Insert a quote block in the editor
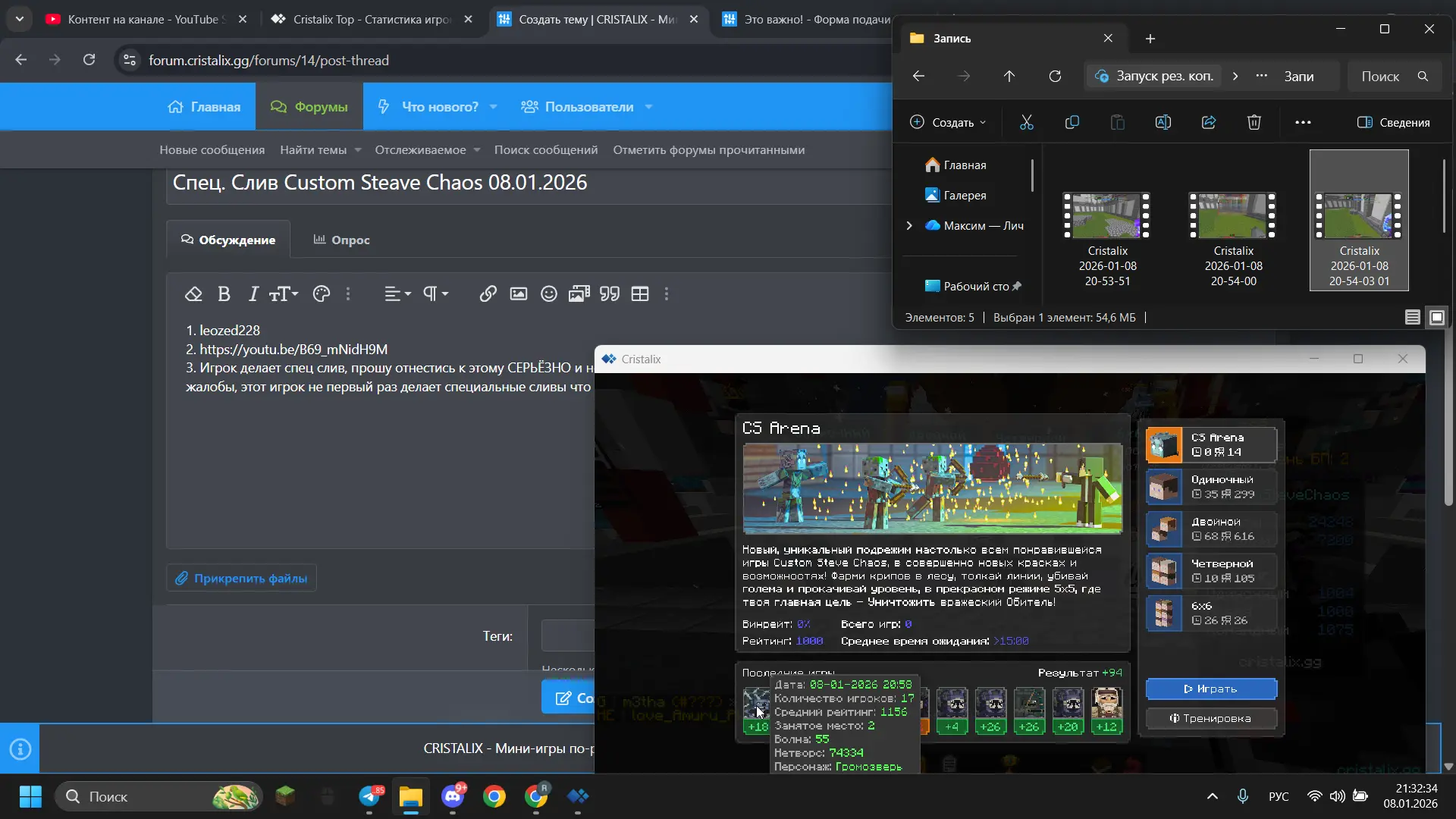The image size is (1456, 819). pos(610,294)
